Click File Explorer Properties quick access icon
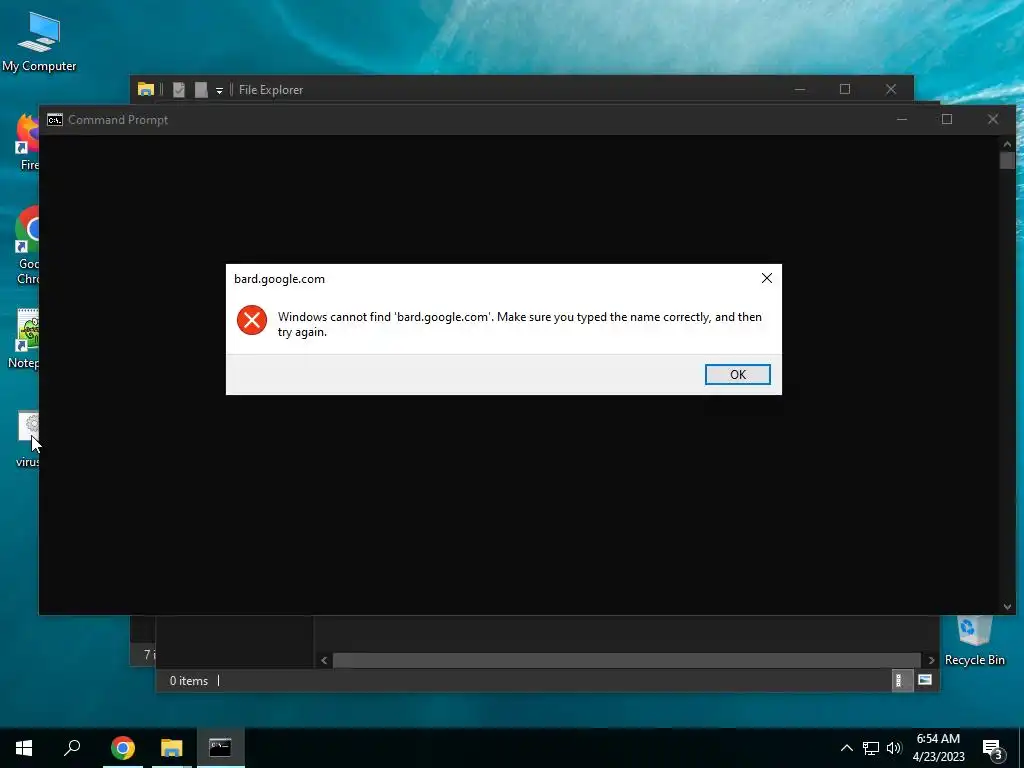 click(178, 89)
